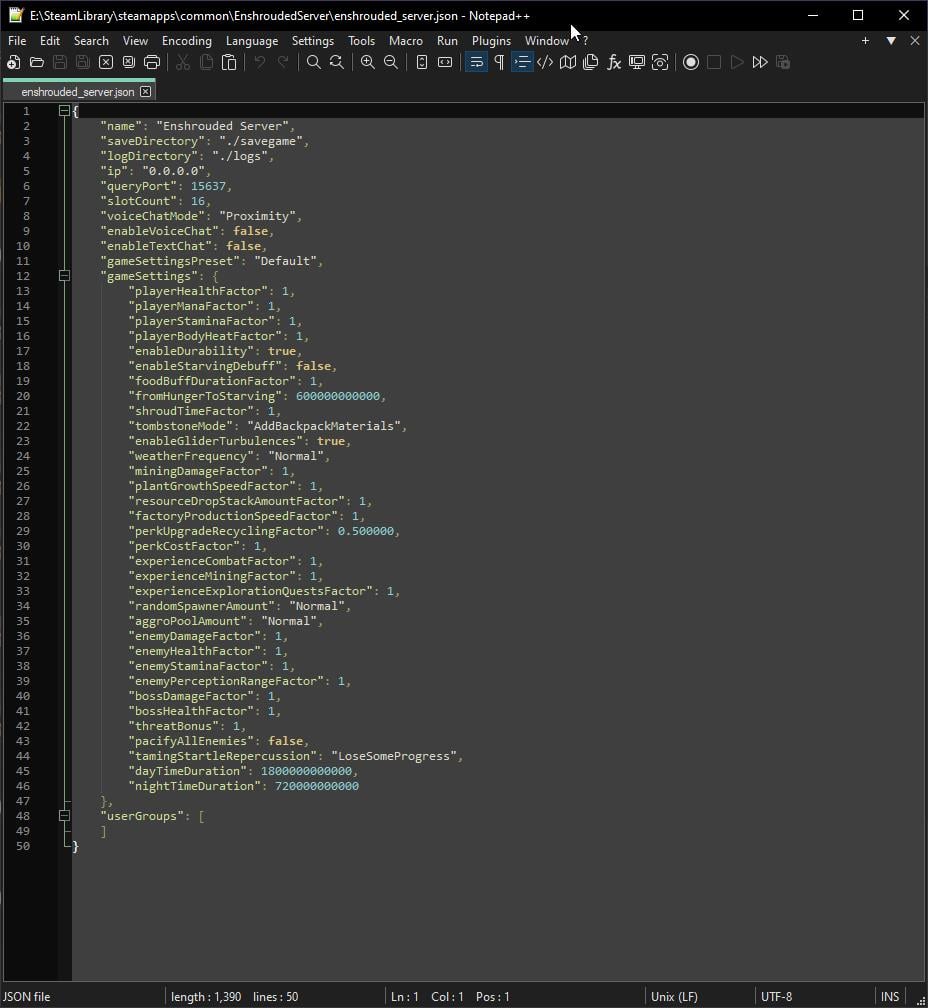The height and width of the screenshot is (1008, 928).
Task: Toggle Word Wrap in the toolbar
Action: (476, 62)
